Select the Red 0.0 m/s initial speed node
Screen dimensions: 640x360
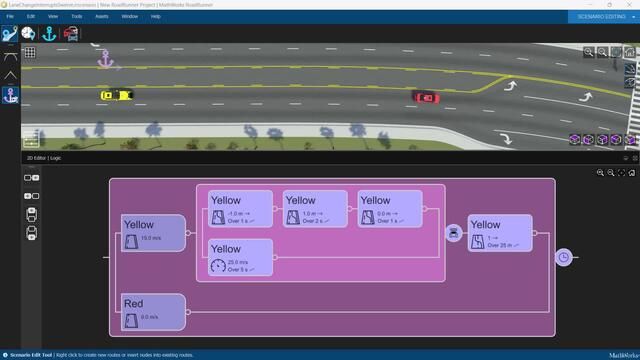pos(153,312)
